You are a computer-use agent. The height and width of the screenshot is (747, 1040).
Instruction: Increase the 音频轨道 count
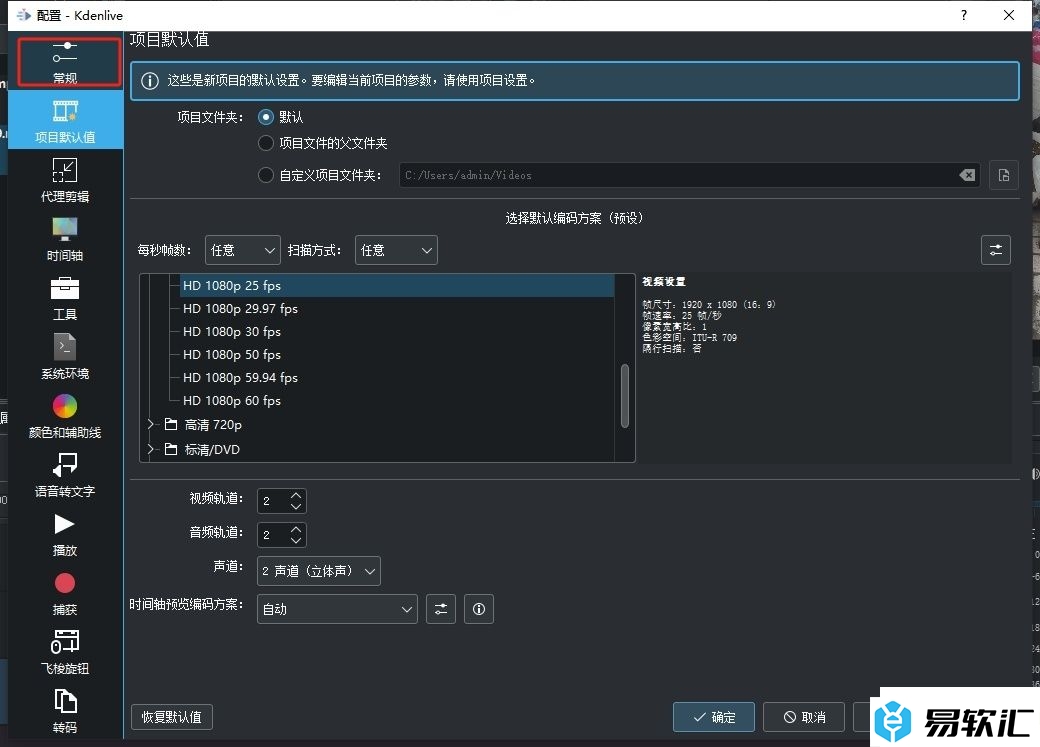pyautogui.click(x=296, y=529)
